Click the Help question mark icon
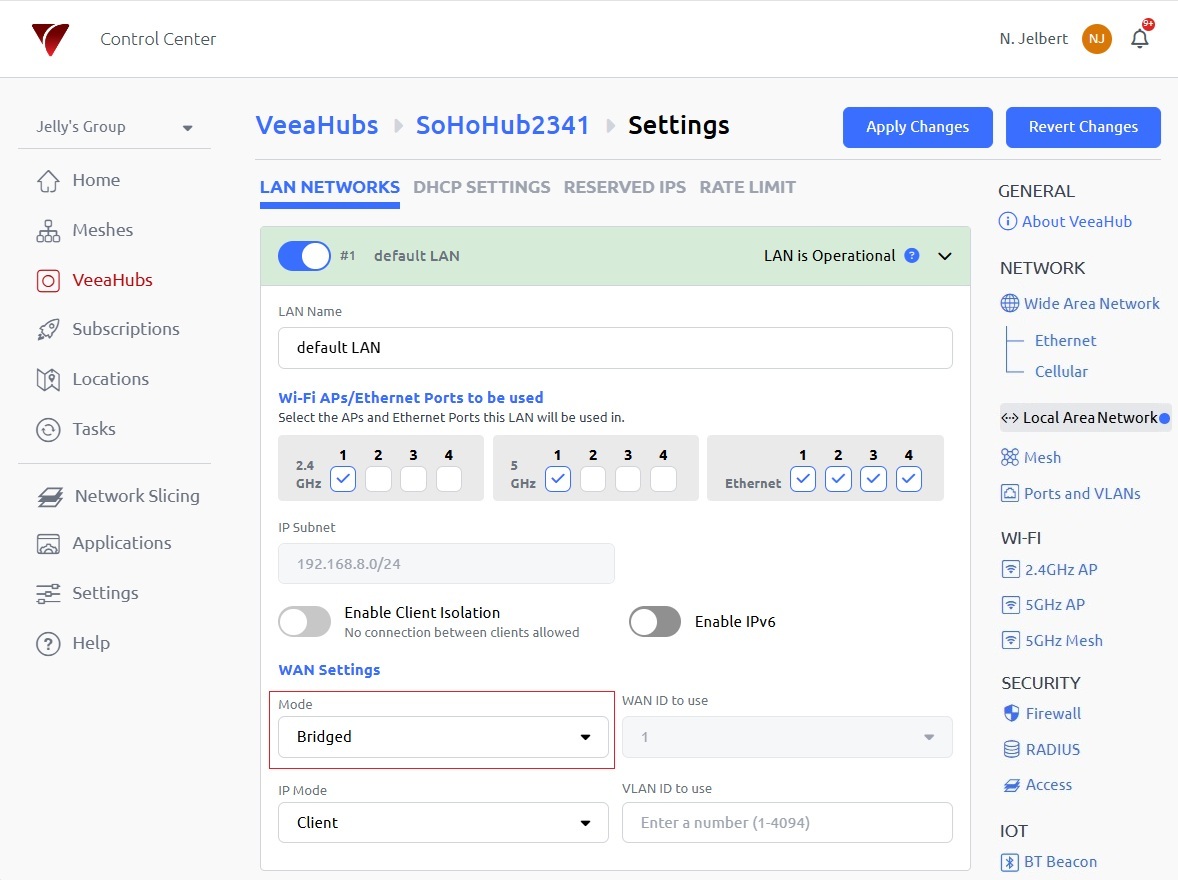 [x=48, y=644]
